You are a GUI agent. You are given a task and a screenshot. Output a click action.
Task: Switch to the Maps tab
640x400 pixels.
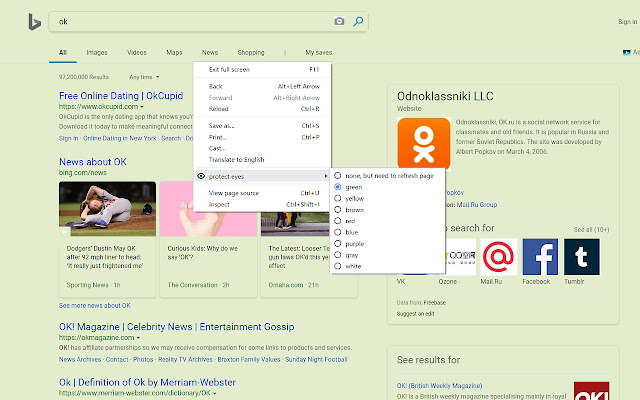click(174, 53)
